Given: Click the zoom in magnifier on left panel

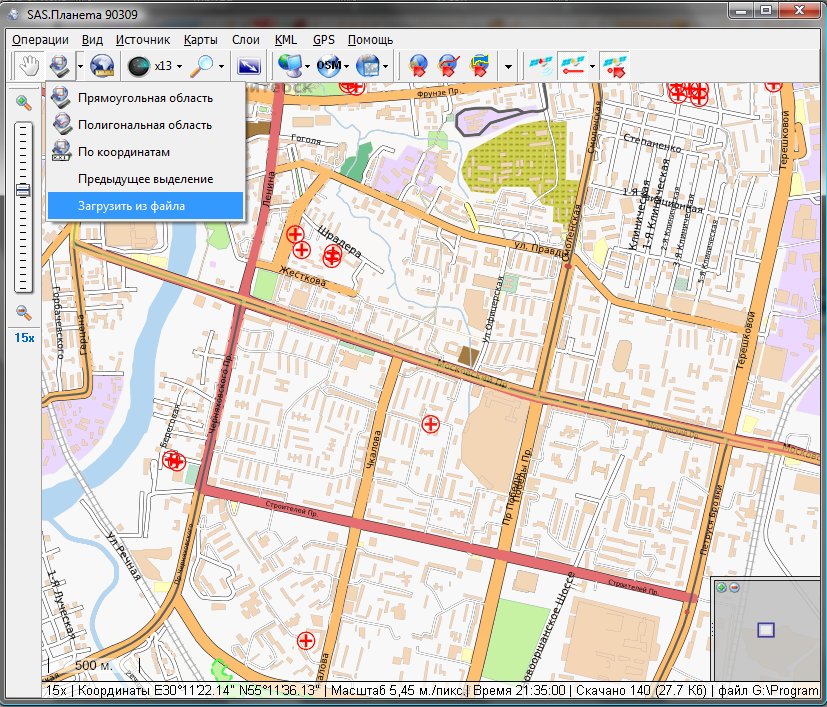Looking at the screenshot, I should click(x=23, y=101).
